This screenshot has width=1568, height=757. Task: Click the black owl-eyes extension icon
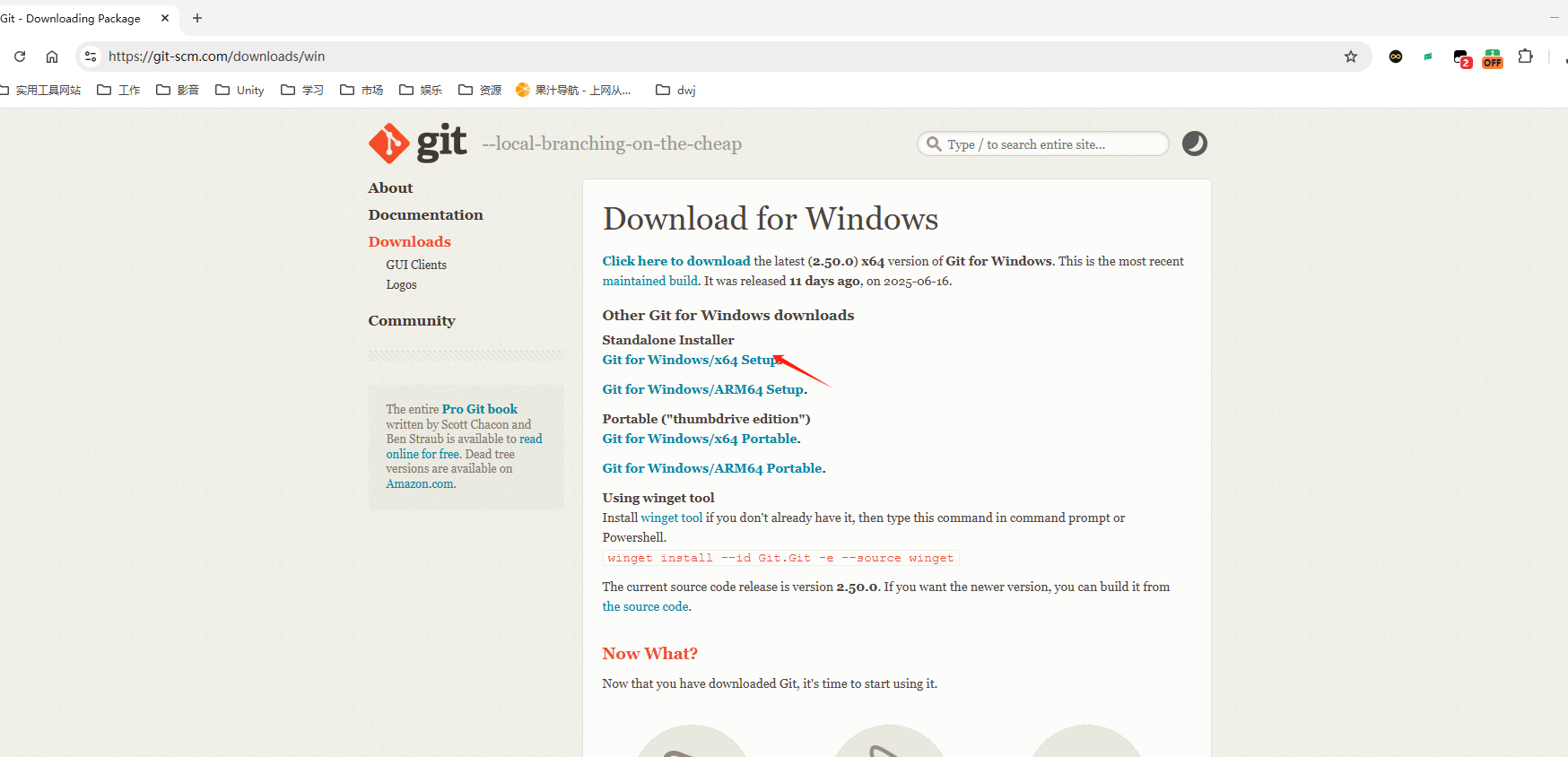1396,57
